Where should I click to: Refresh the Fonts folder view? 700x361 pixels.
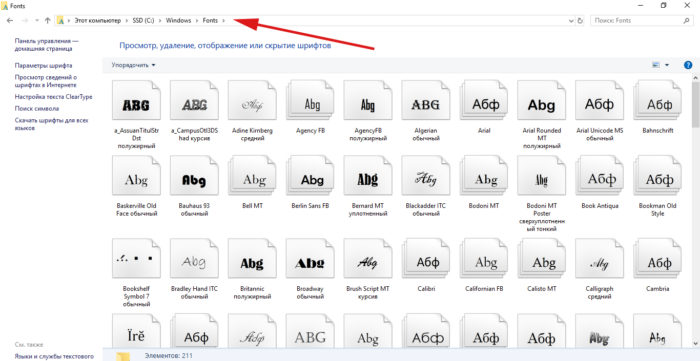[580, 21]
